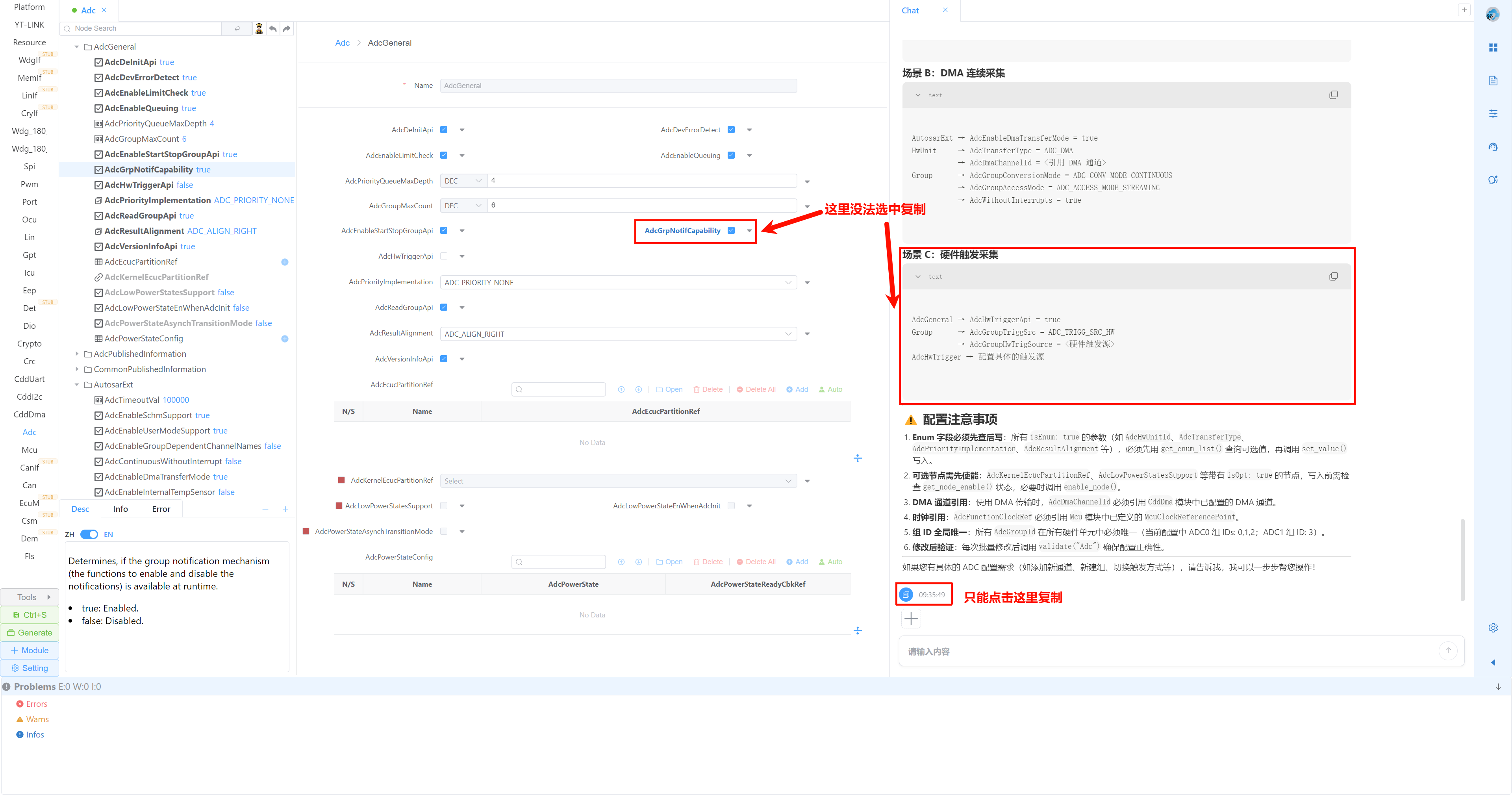Image resolution: width=1512 pixels, height=795 pixels.
Task: Click the Setting button
Action: (30, 667)
